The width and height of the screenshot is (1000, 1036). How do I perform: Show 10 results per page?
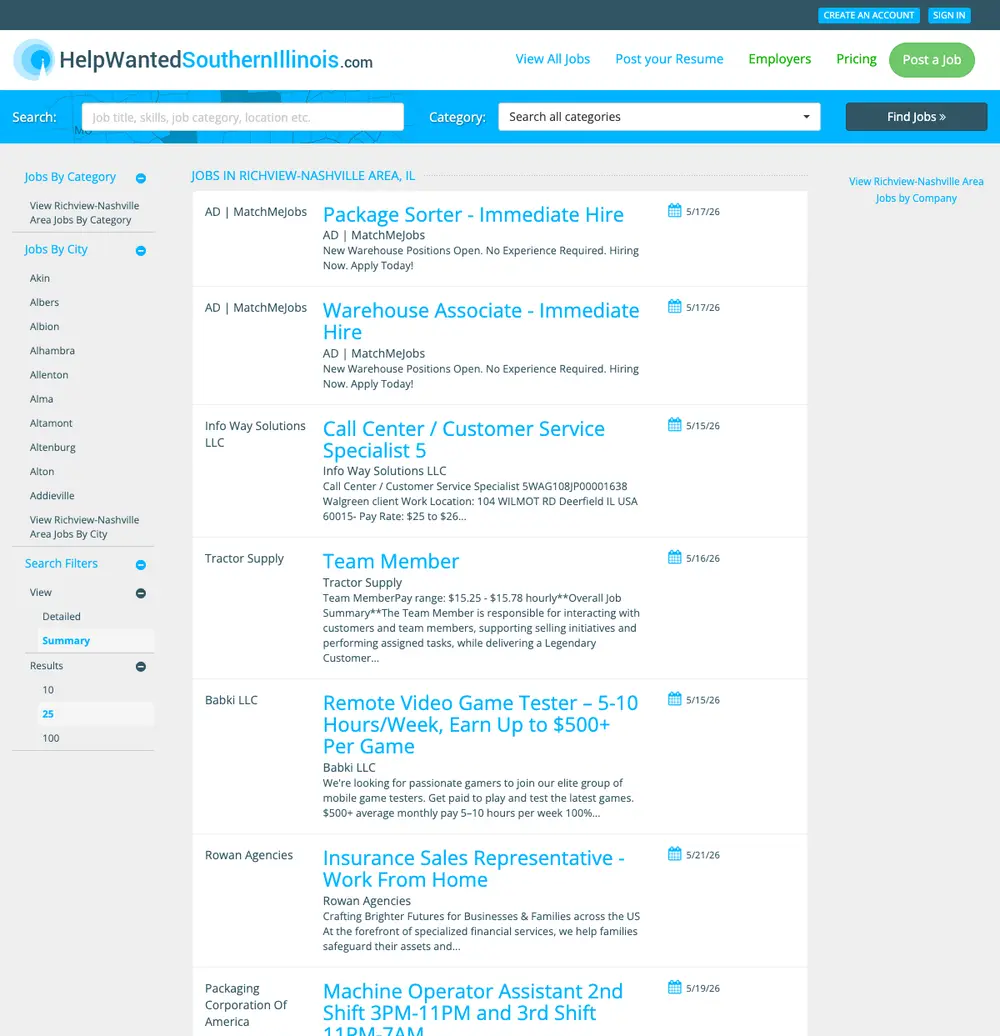click(48, 690)
